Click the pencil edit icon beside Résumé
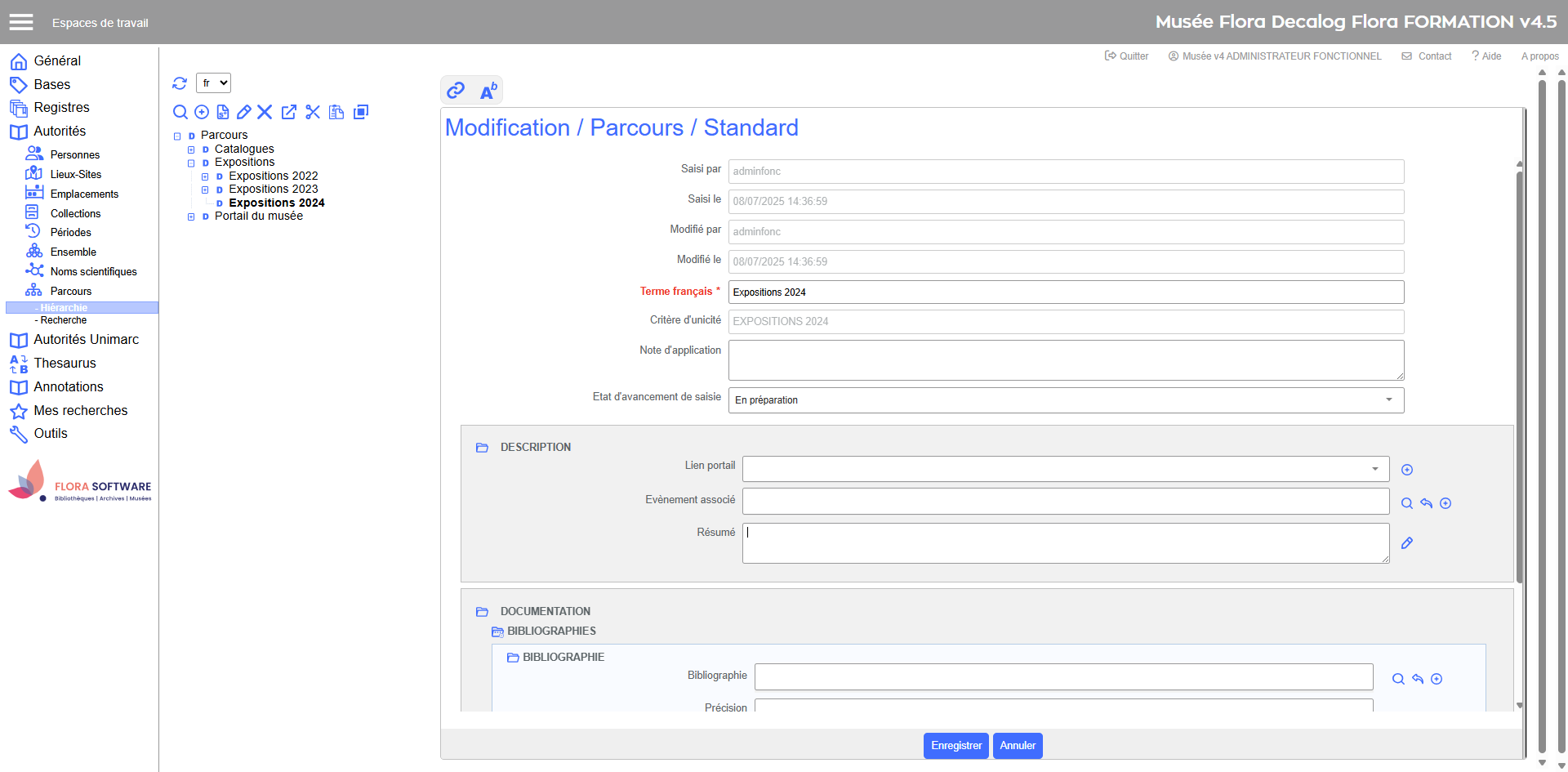This screenshot has width=1568, height=772. [1407, 543]
